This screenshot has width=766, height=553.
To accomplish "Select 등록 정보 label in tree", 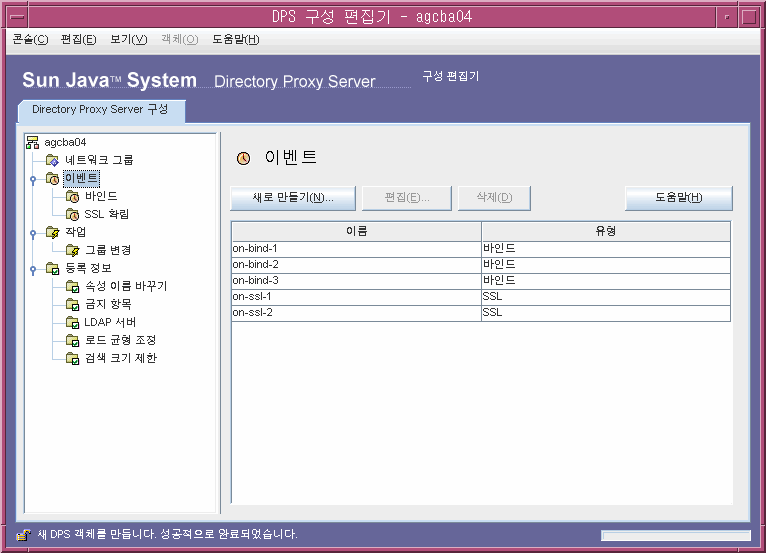I will [88, 268].
